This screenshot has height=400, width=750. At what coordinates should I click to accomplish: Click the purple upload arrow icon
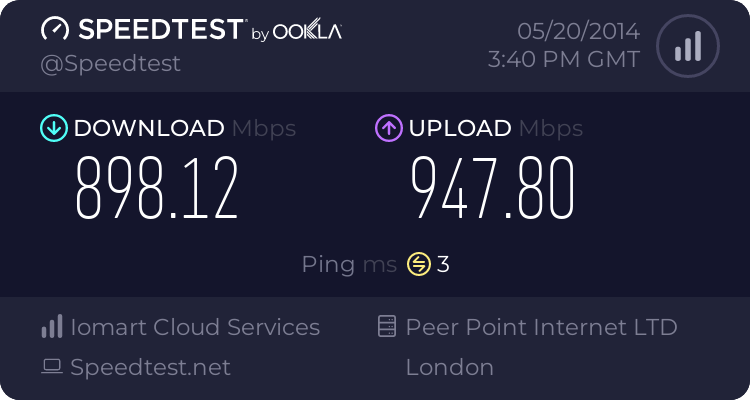pos(388,128)
